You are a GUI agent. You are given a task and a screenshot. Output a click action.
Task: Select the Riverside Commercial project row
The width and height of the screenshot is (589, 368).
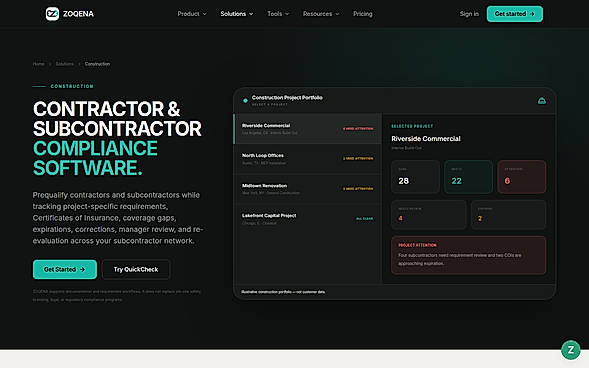point(308,128)
